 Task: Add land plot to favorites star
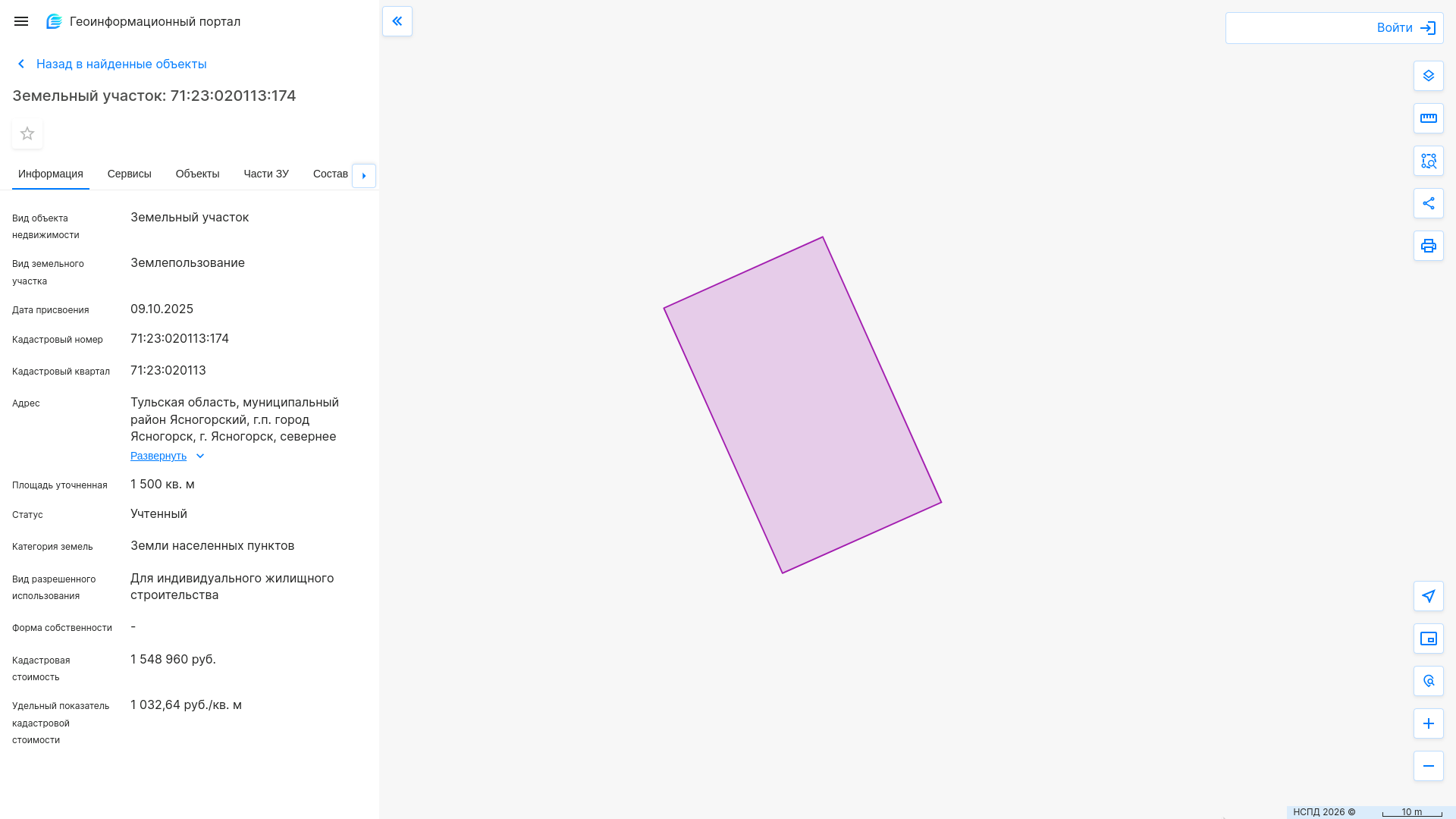point(27,133)
